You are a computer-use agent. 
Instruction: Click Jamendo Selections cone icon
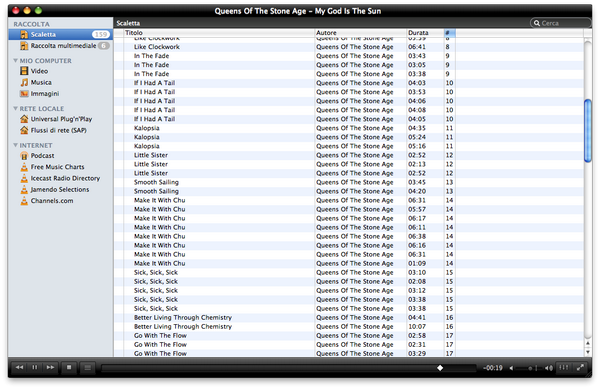24,190
